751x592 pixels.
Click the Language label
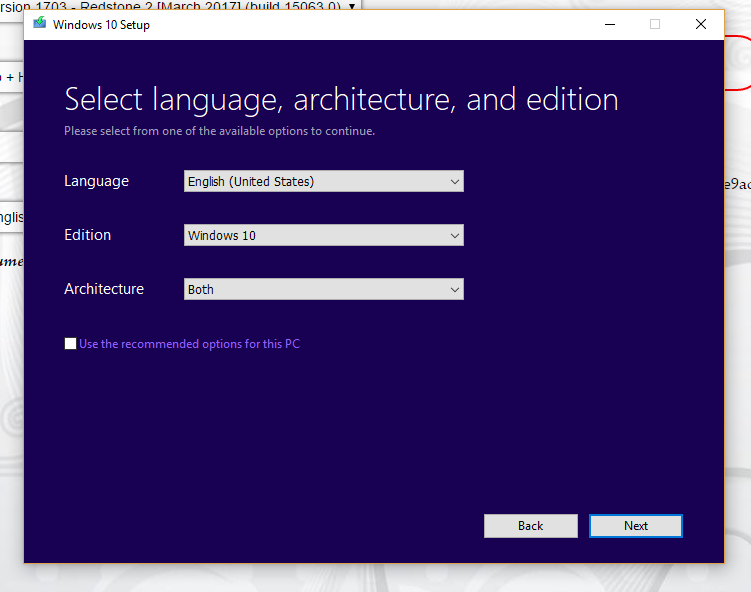(96, 182)
